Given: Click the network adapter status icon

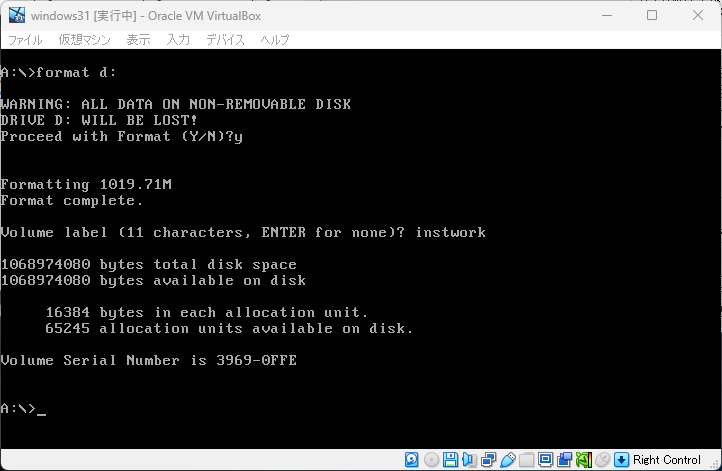Looking at the screenshot, I should tap(489, 459).
